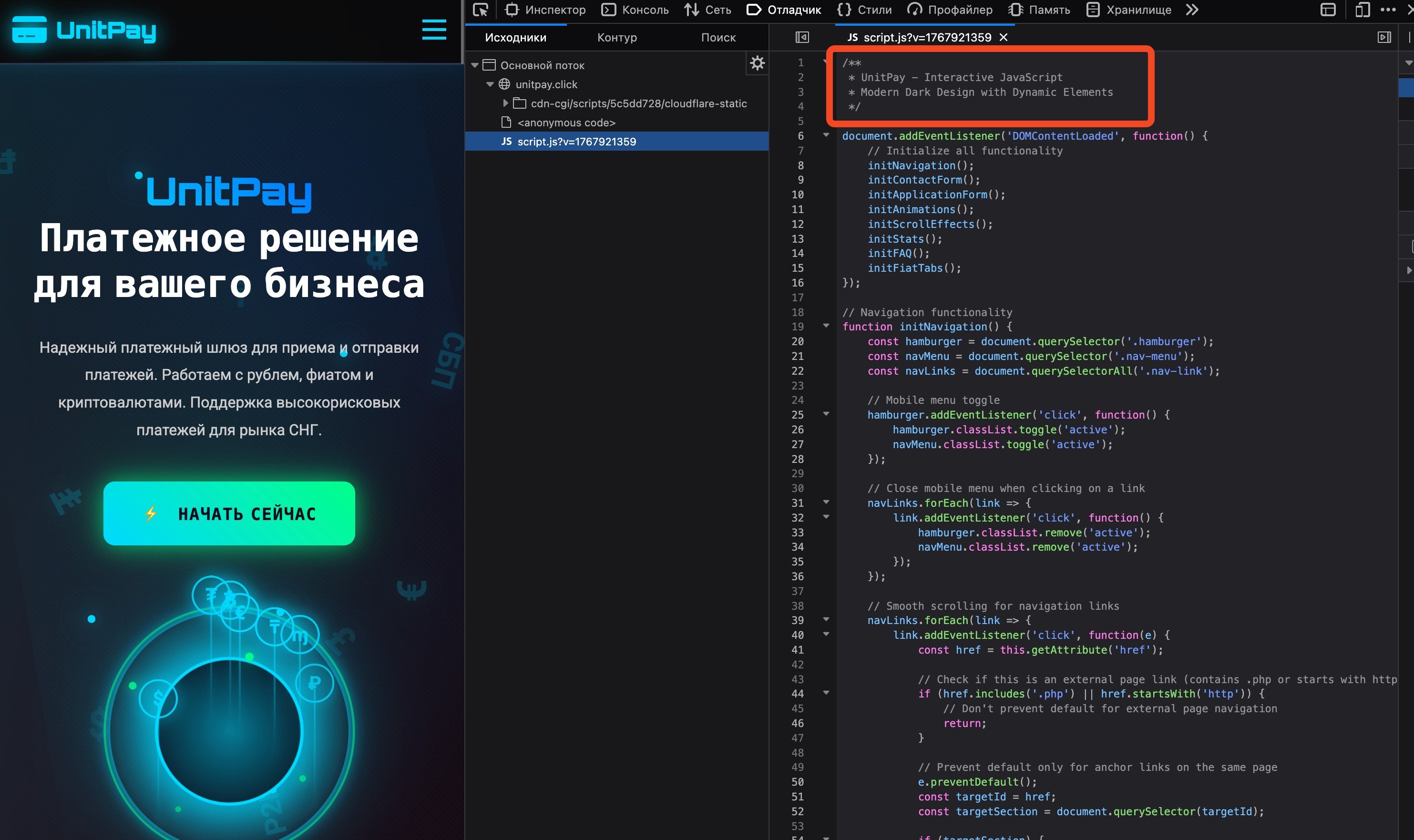
Task: Activate the element picker icon
Action: coord(481,10)
